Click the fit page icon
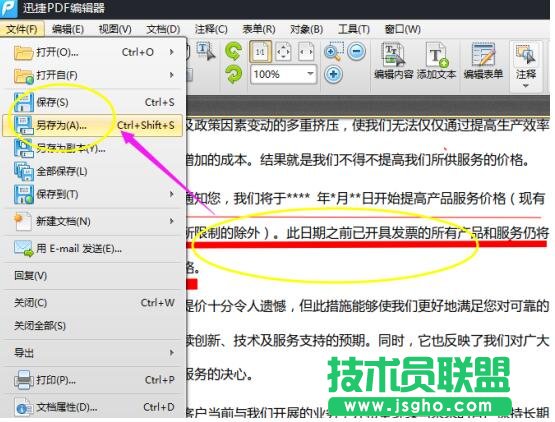555x422 pixels. pyautogui.click(x=283, y=52)
